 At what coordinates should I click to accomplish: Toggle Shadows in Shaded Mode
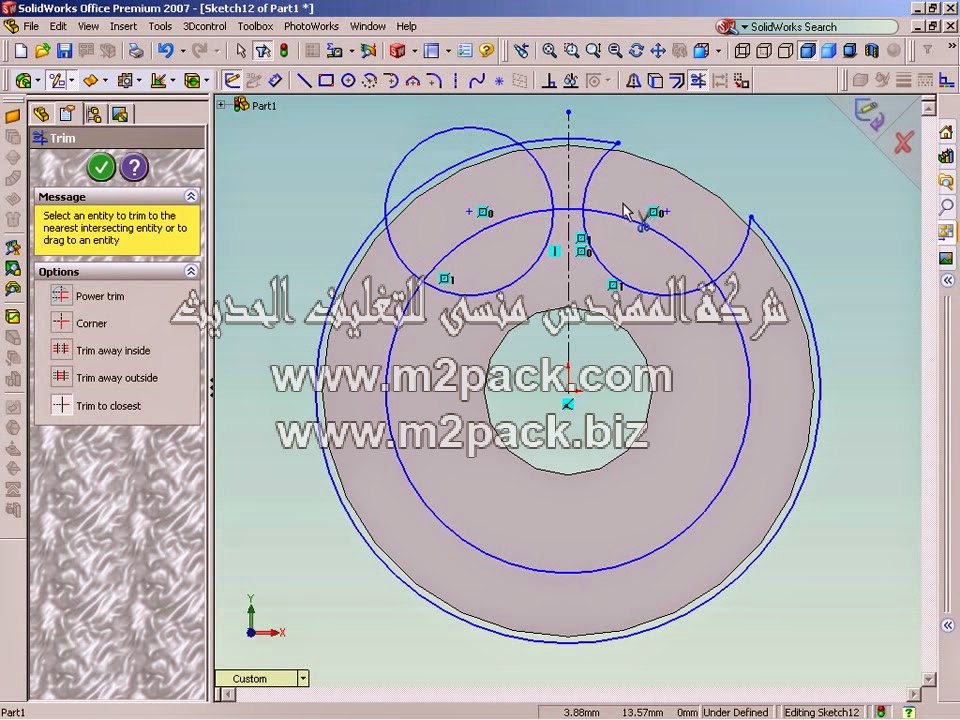tap(850, 51)
